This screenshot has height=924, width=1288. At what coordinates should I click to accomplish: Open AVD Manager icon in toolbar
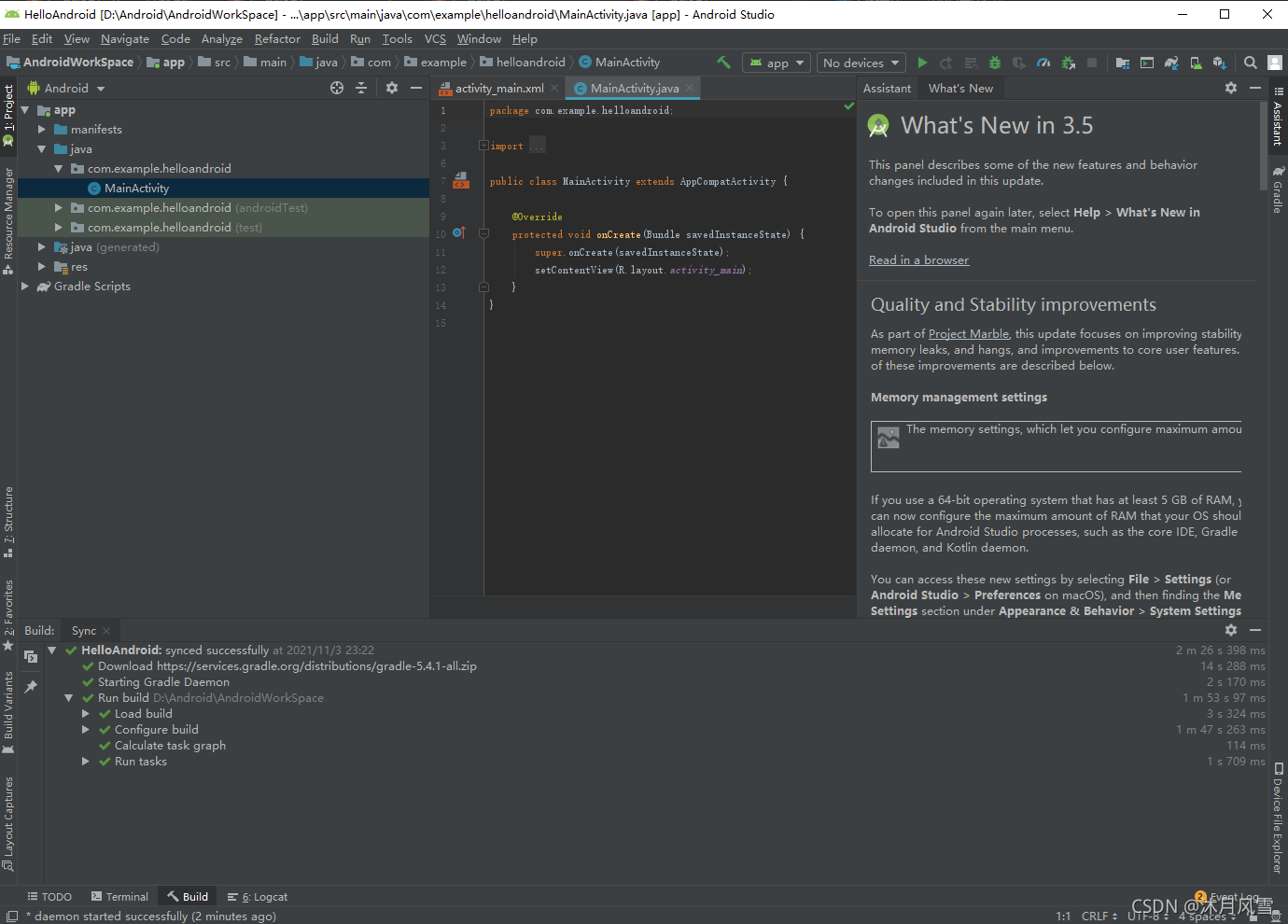(x=1196, y=63)
